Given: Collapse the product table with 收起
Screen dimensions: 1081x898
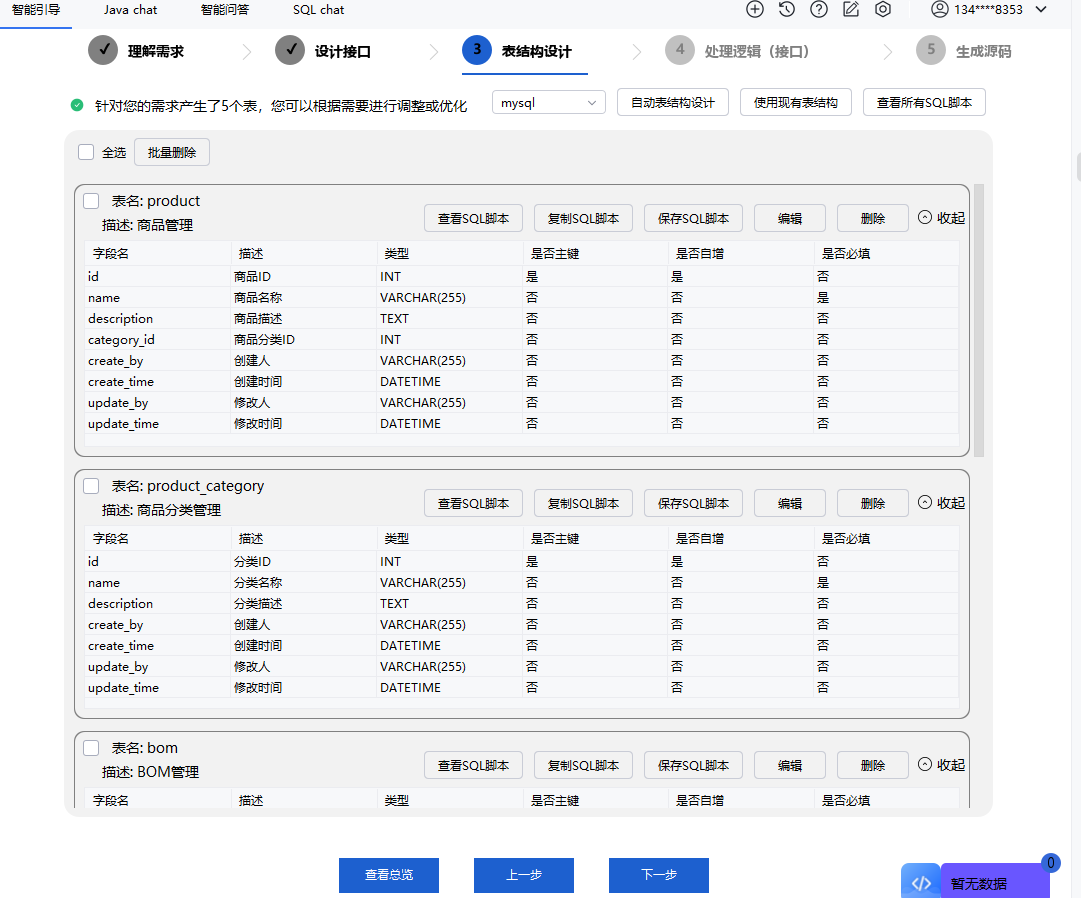Looking at the screenshot, I should tap(941, 218).
